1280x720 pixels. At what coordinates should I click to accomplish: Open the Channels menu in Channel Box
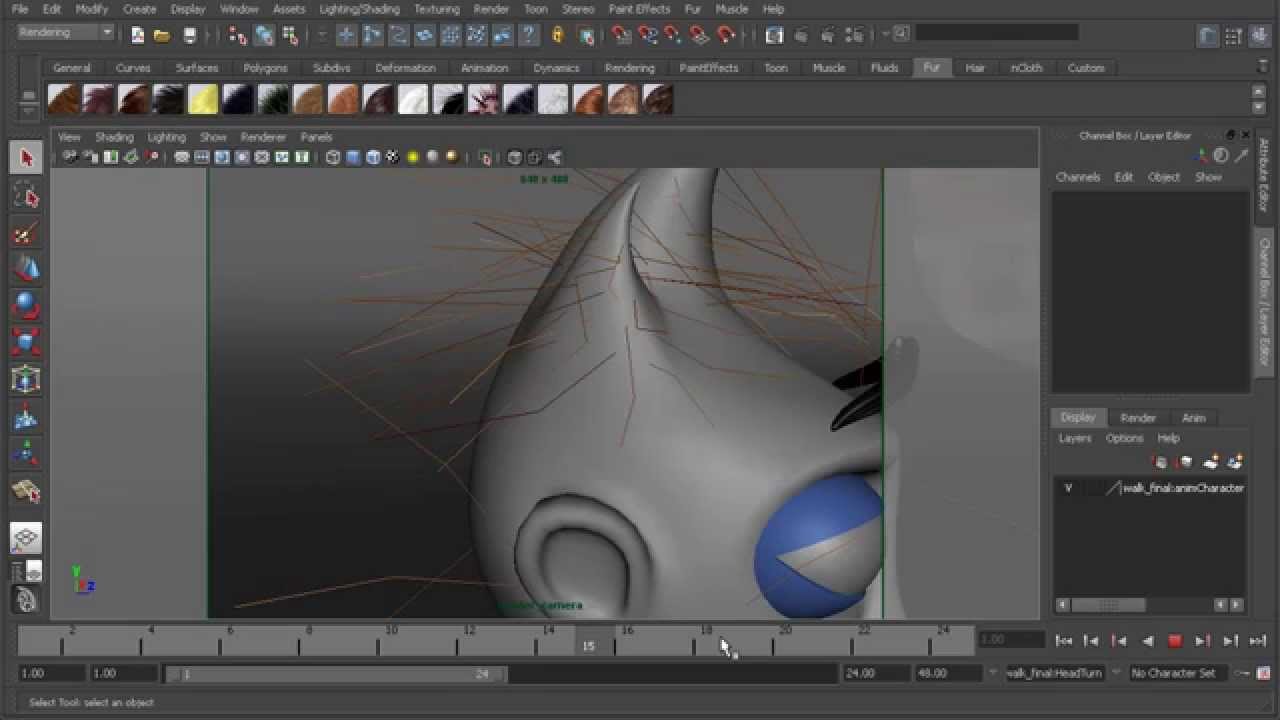1078,177
